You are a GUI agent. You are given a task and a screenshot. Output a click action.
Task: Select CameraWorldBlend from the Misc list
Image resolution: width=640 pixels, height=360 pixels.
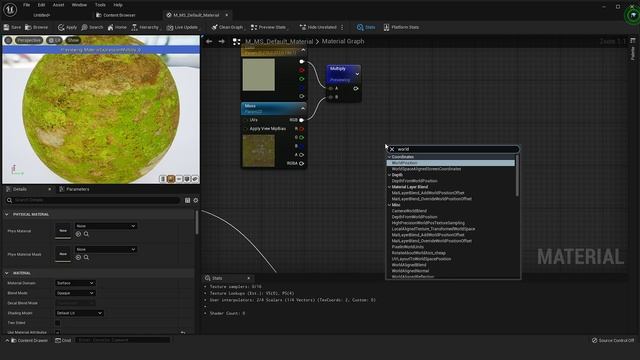(x=409, y=211)
